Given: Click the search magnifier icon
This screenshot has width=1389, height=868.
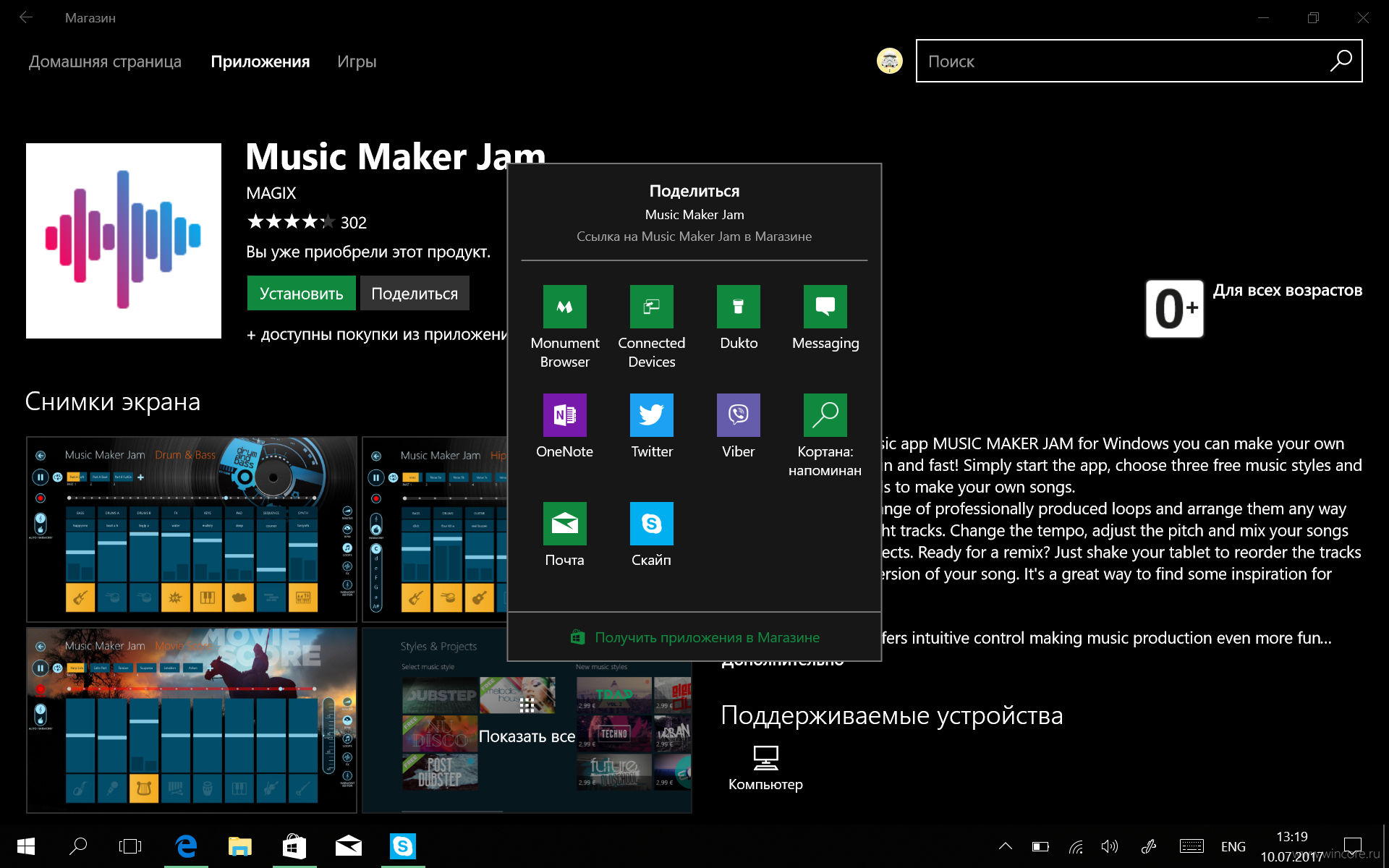Looking at the screenshot, I should click(x=1341, y=61).
